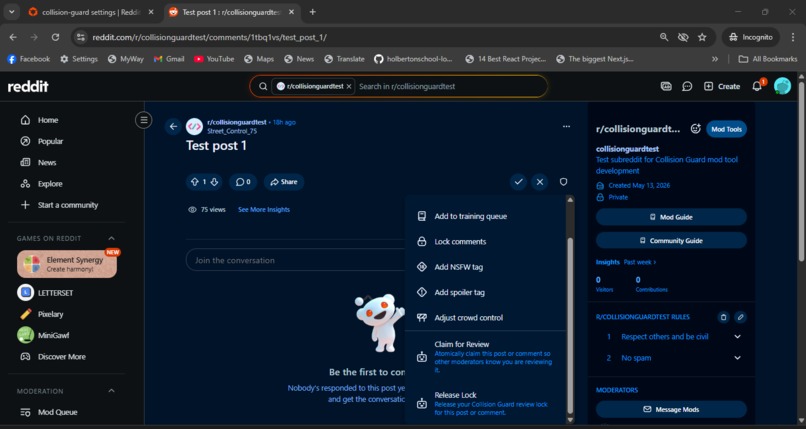Screen dimensions: 806x429
Task: Edit community rules pencil icon
Action: point(740,317)
